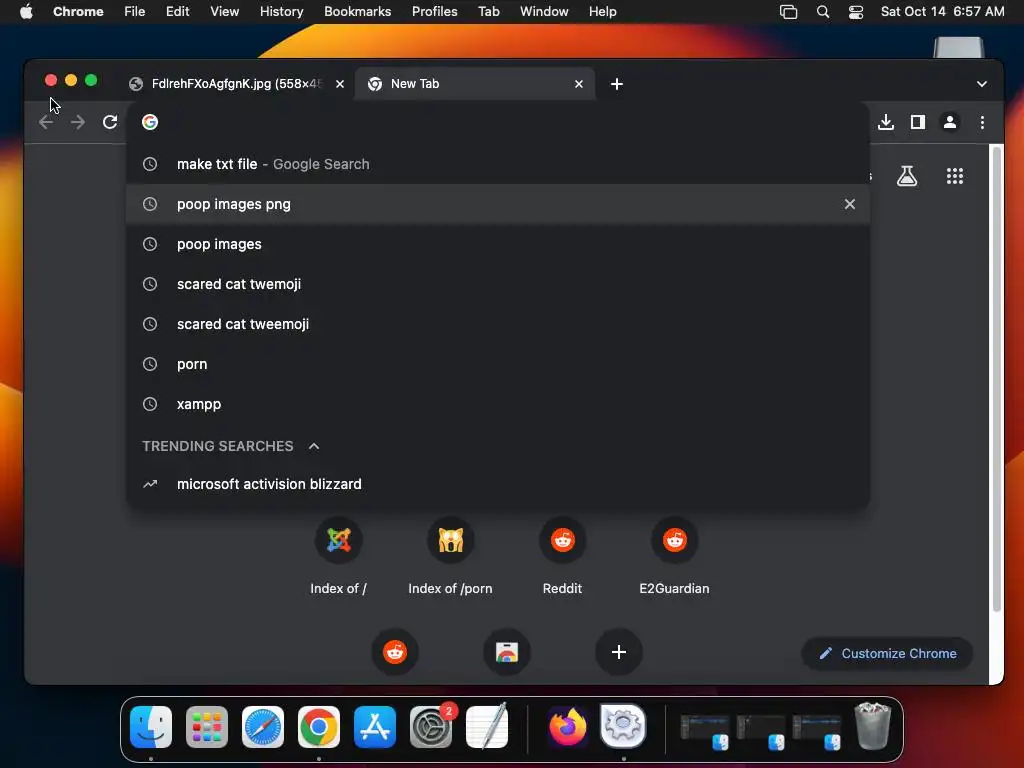Open the Search Labs flask icon
This screenshot has width=1024, height=768.
point(906,176)
